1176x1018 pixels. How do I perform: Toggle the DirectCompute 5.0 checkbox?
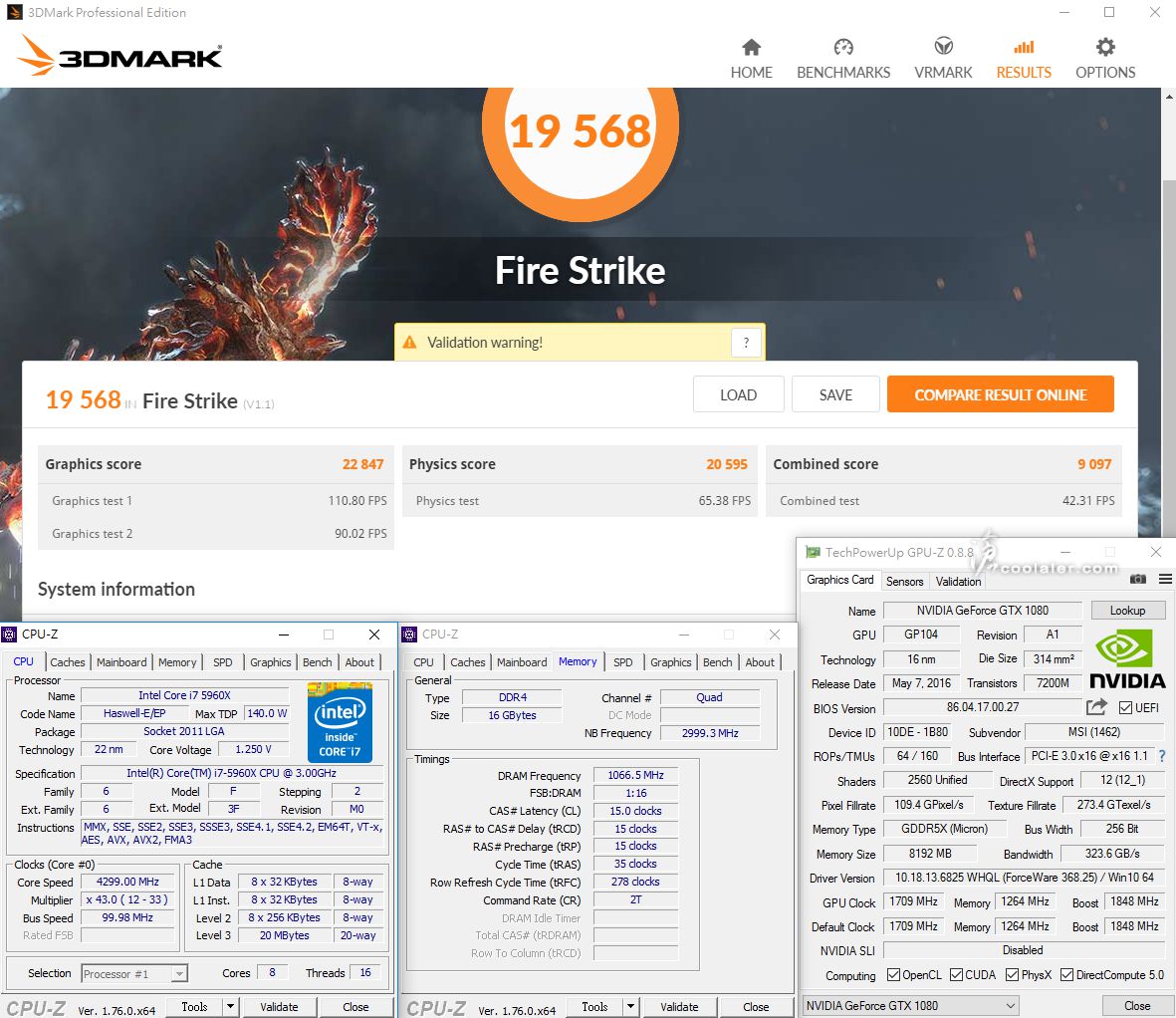click(x=1066, y=974)
